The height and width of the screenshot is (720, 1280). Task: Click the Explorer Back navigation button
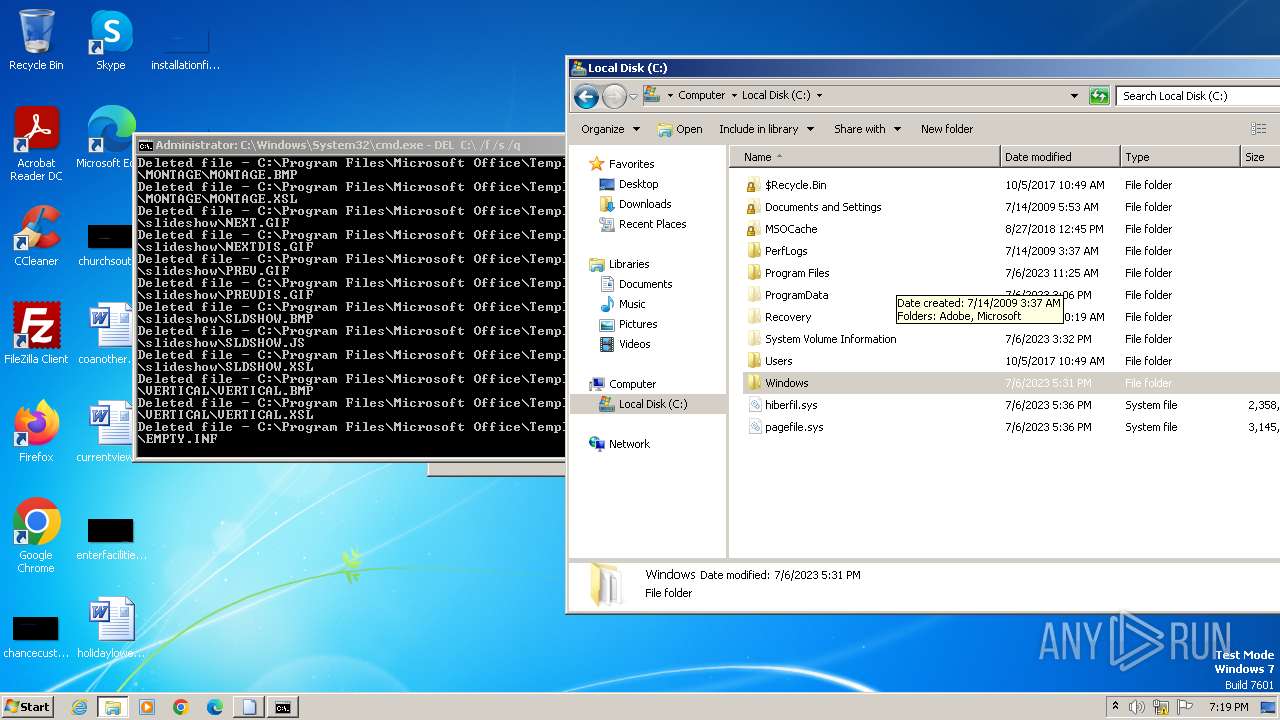tap(587, 96)
